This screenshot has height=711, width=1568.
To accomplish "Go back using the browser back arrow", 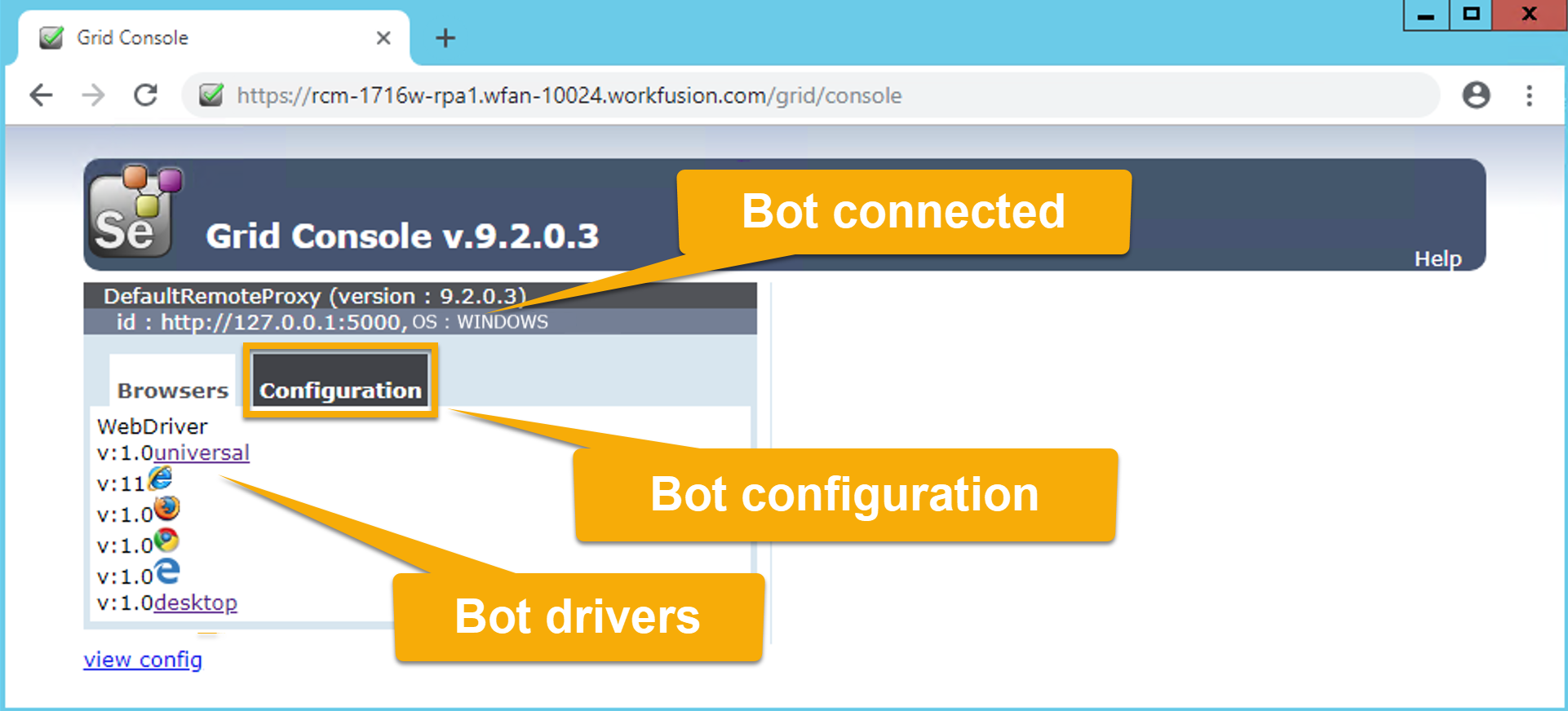I will click(41, 95).
